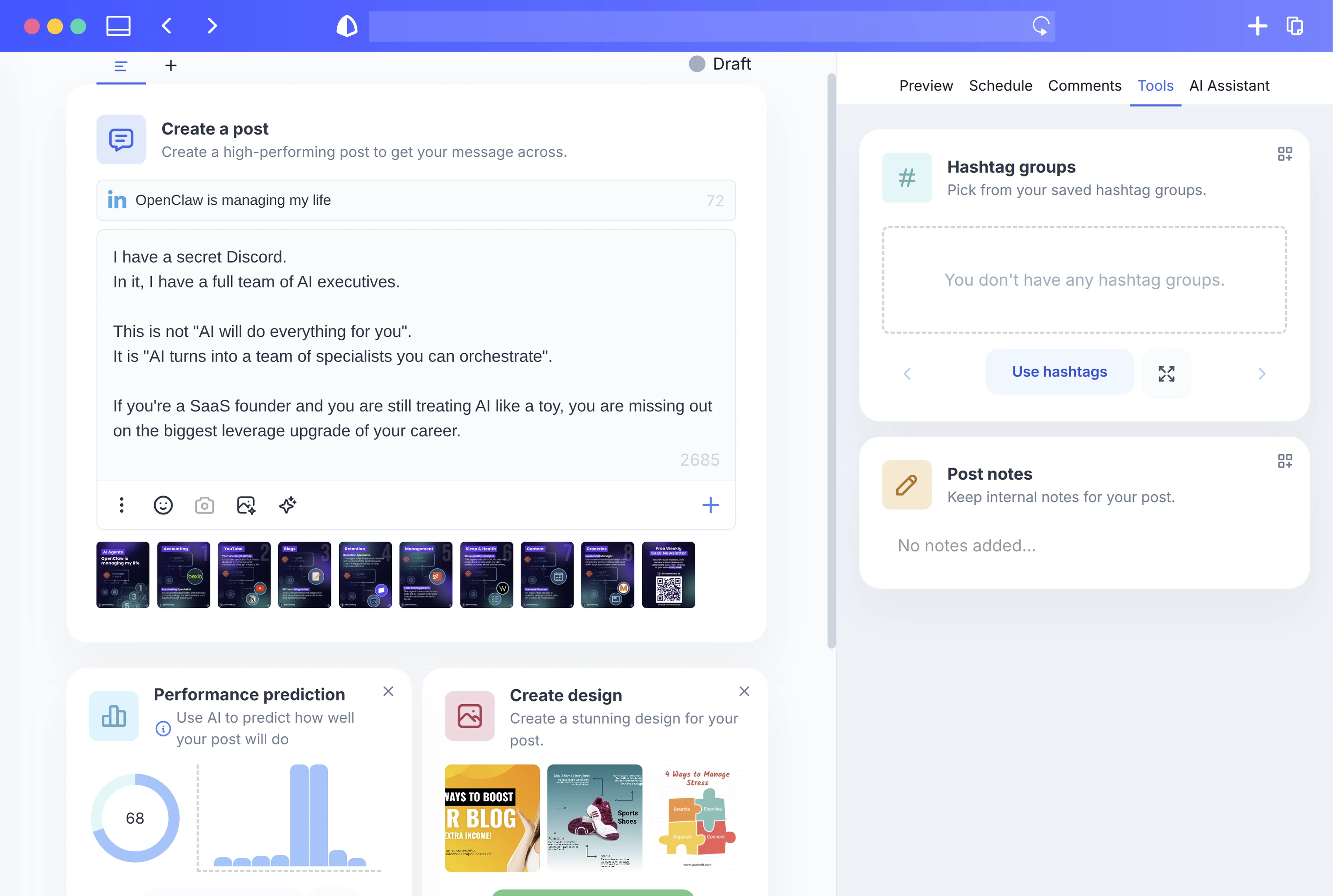
Task: Click the left chevron on Hashtag groups card
Action: 907,373
